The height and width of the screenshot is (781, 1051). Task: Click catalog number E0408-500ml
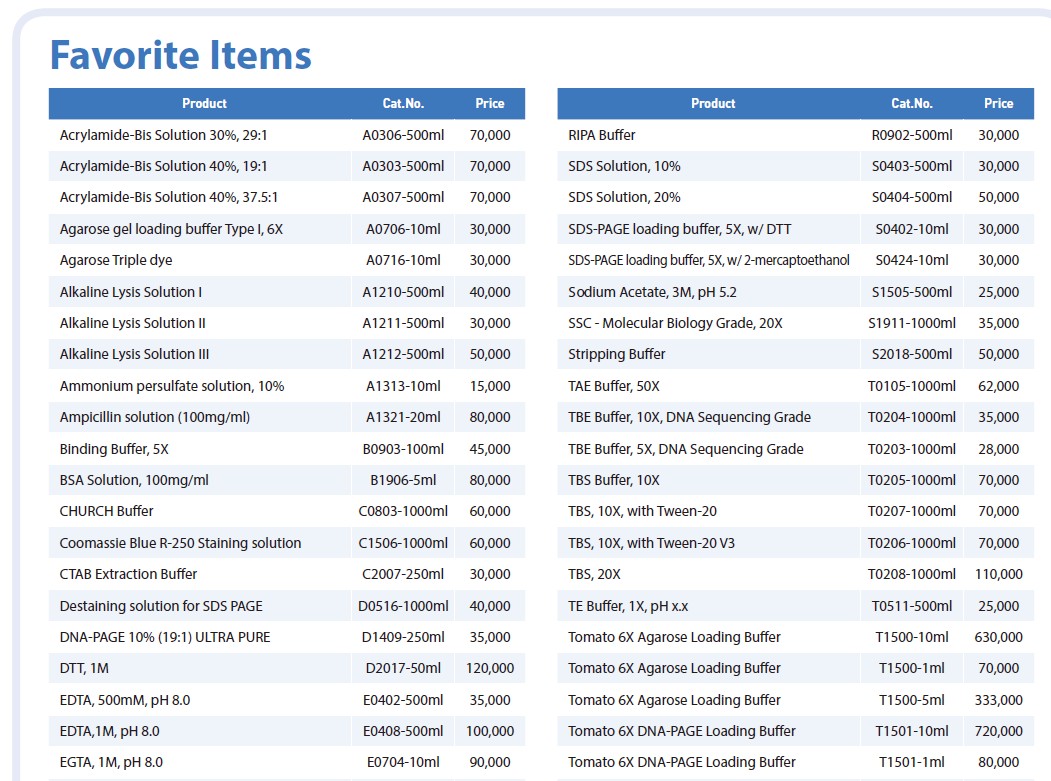click(403, 731)
